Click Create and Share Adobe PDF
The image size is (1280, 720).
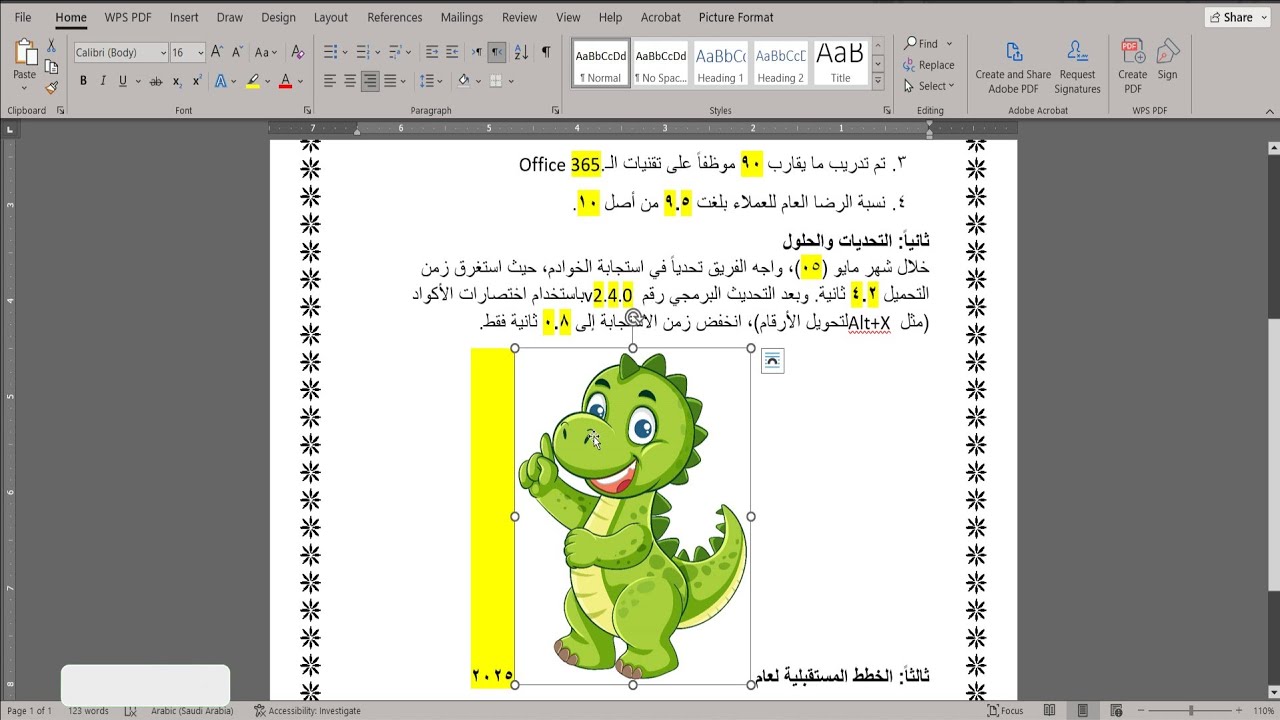[1013, 68]
